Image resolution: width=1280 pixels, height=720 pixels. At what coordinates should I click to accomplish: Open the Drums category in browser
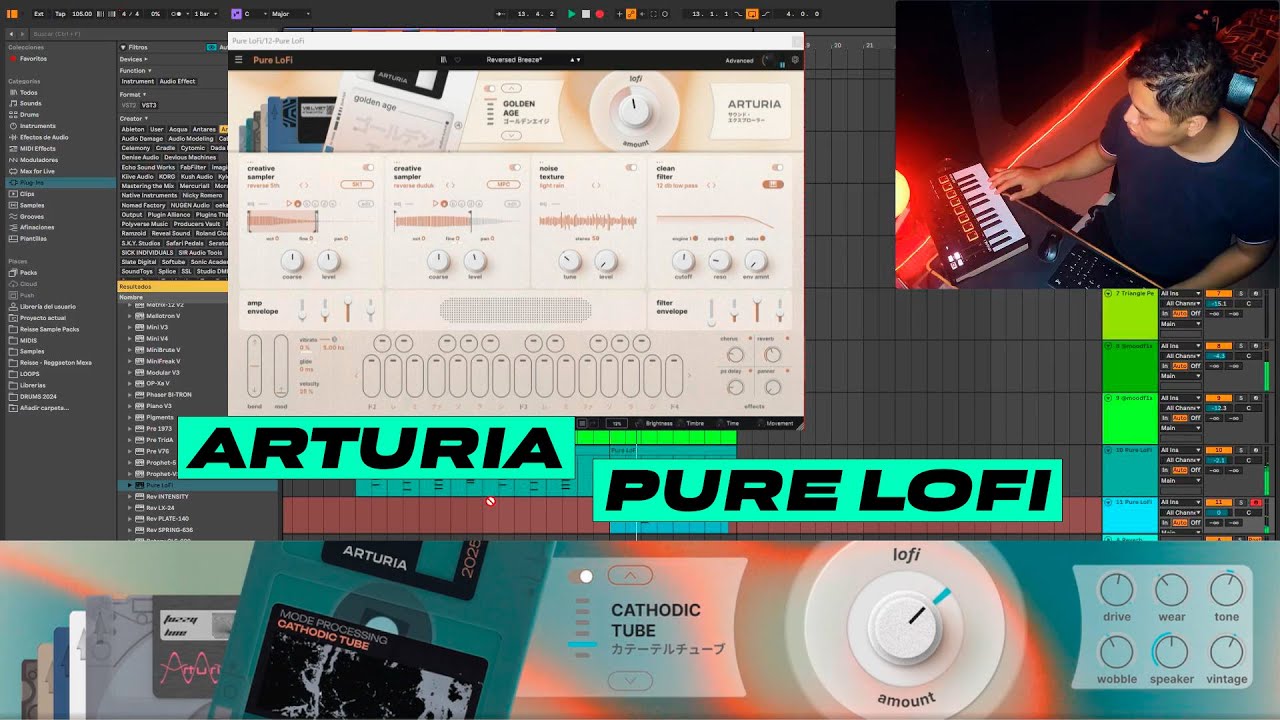(30, 114)
